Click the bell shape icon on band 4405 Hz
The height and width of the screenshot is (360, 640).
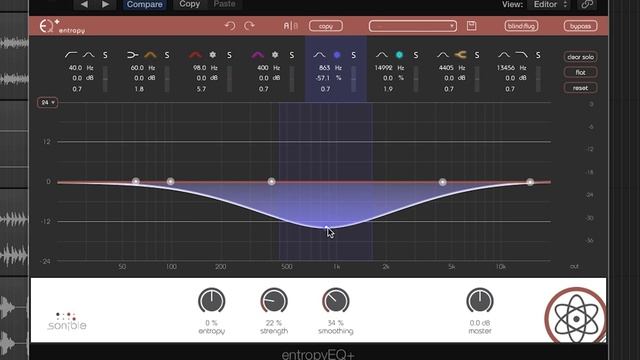tap(443, 55)
